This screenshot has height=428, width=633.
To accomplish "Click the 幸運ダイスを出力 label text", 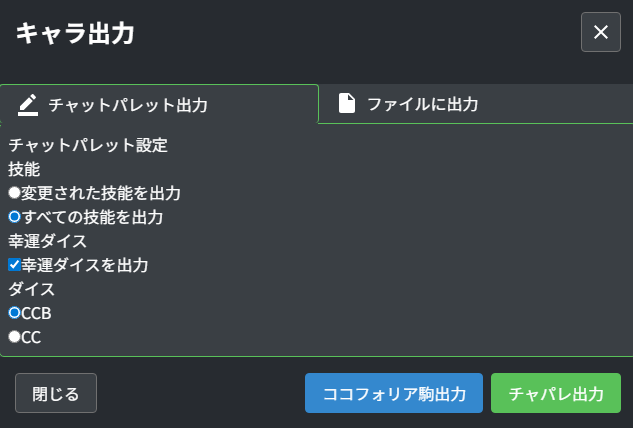I will coord(85,265).
